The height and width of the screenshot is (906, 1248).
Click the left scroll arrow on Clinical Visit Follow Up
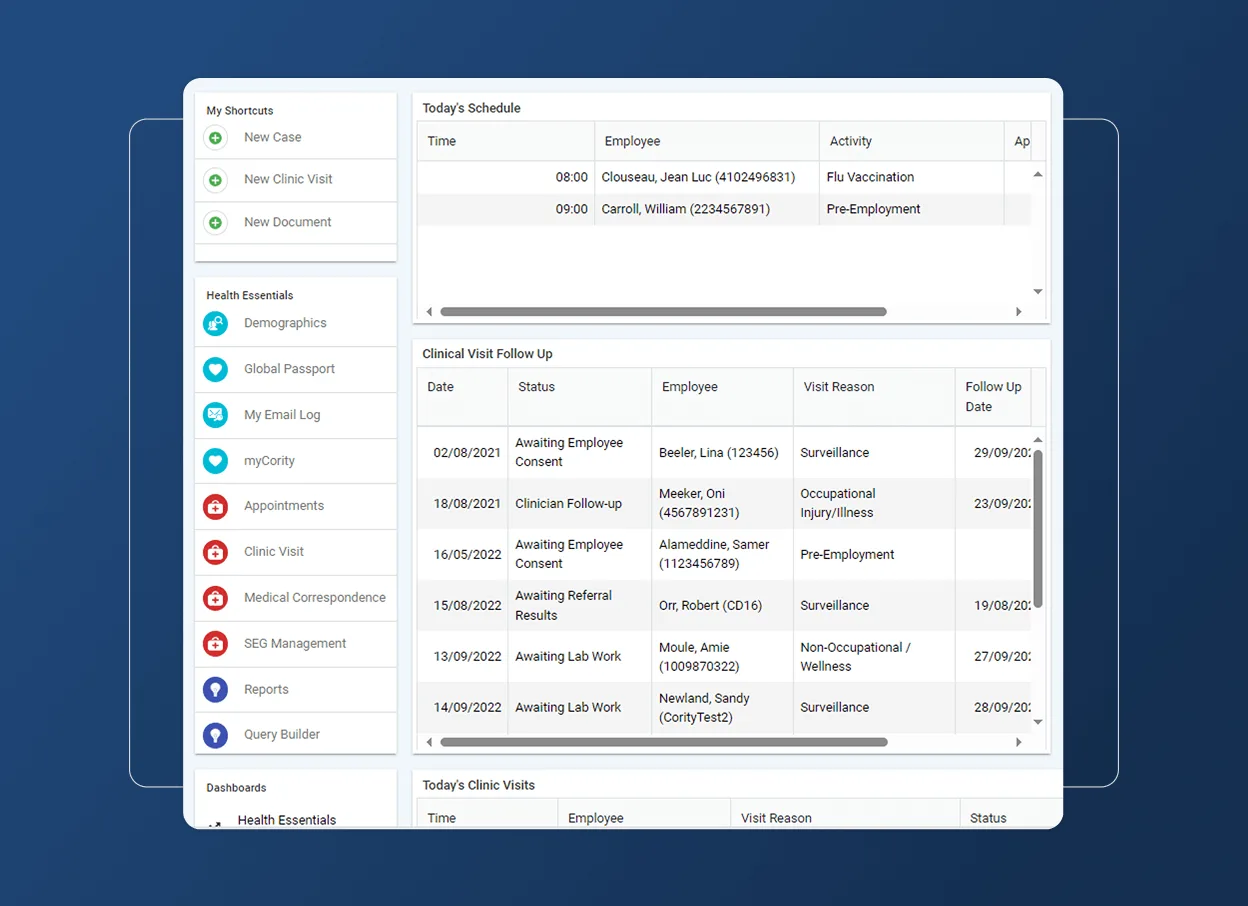429,742
